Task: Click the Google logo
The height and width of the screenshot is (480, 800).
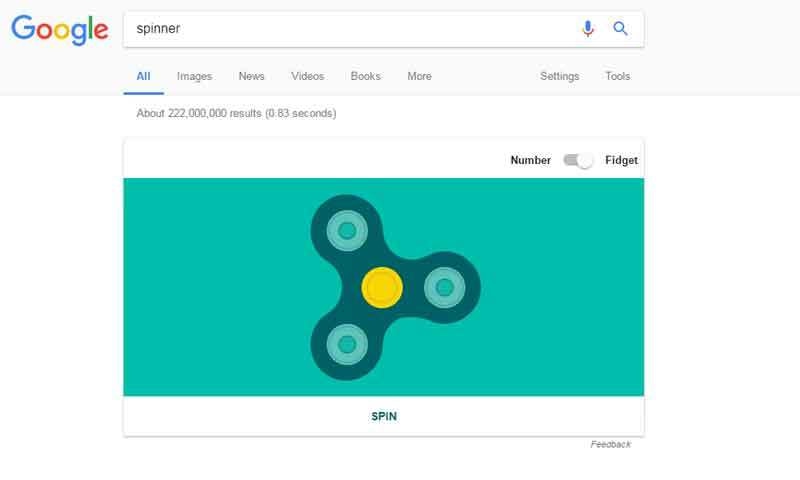Action: point(60,31)
